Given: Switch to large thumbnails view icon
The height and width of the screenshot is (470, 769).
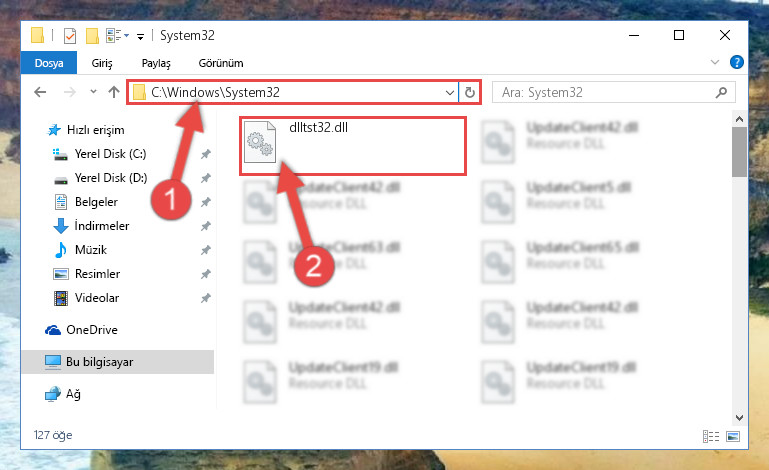Looking at the screenshot, I should click(733, 436).
